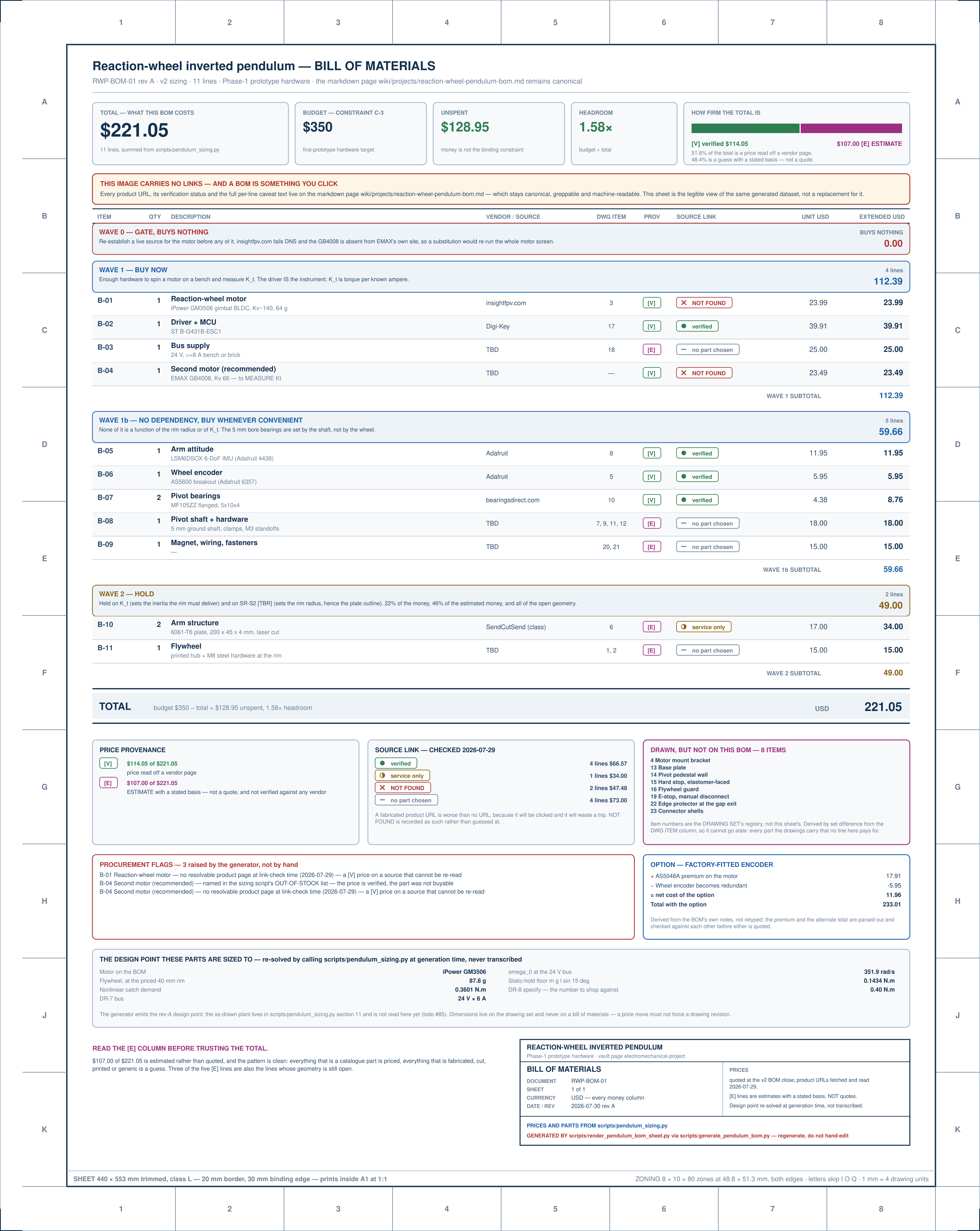
Task: Click the dash icon on the B-08 row
Action: click(683, 523)
